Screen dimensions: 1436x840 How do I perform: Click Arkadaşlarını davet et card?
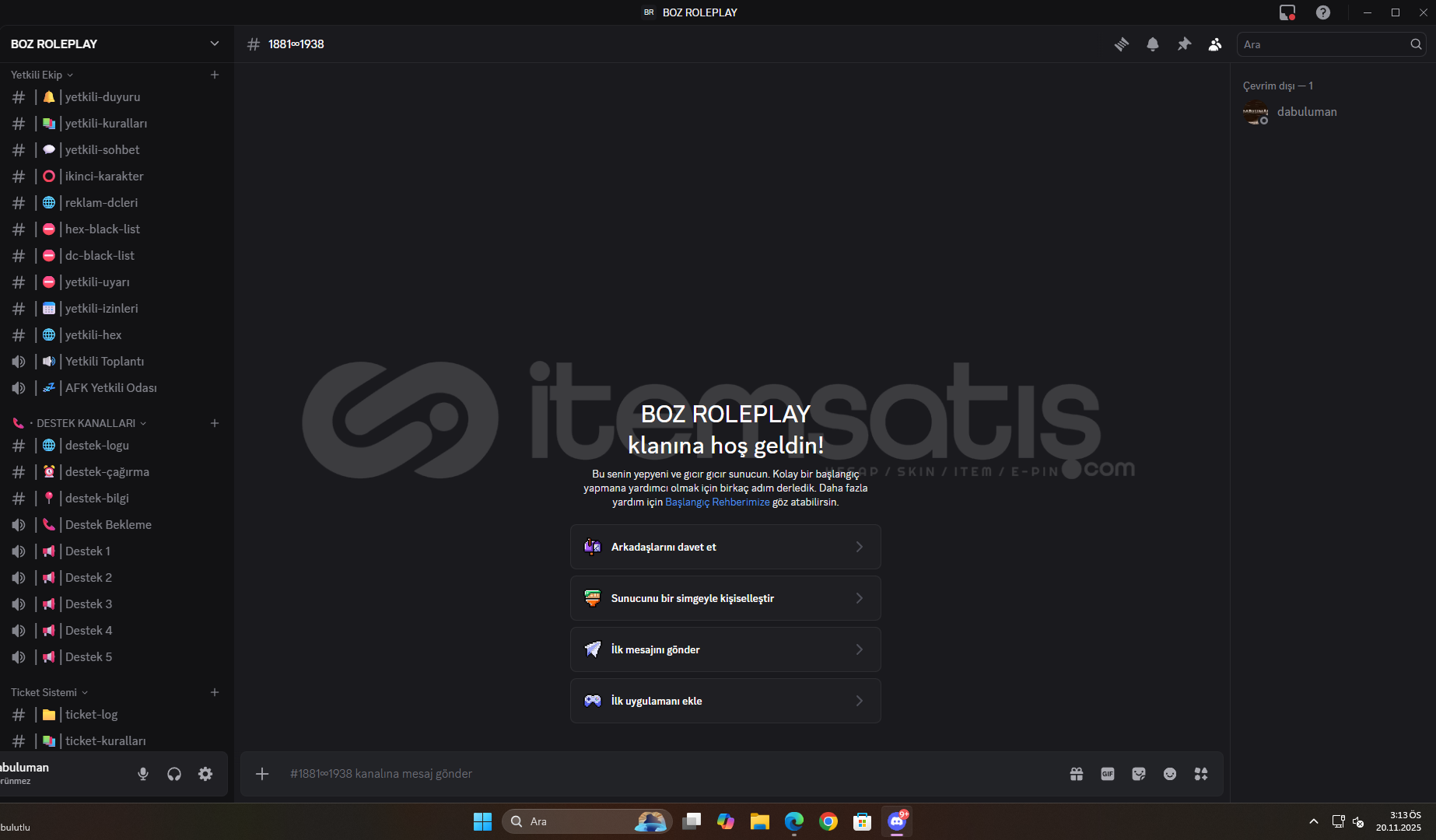726,547
